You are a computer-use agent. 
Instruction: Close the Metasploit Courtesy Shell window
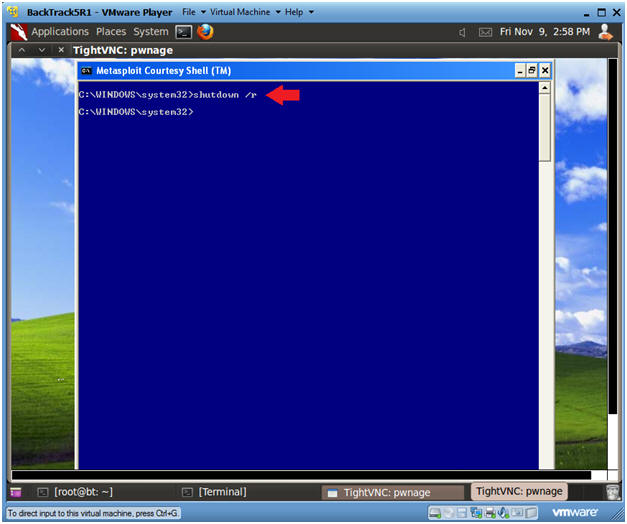pos(545,71)
